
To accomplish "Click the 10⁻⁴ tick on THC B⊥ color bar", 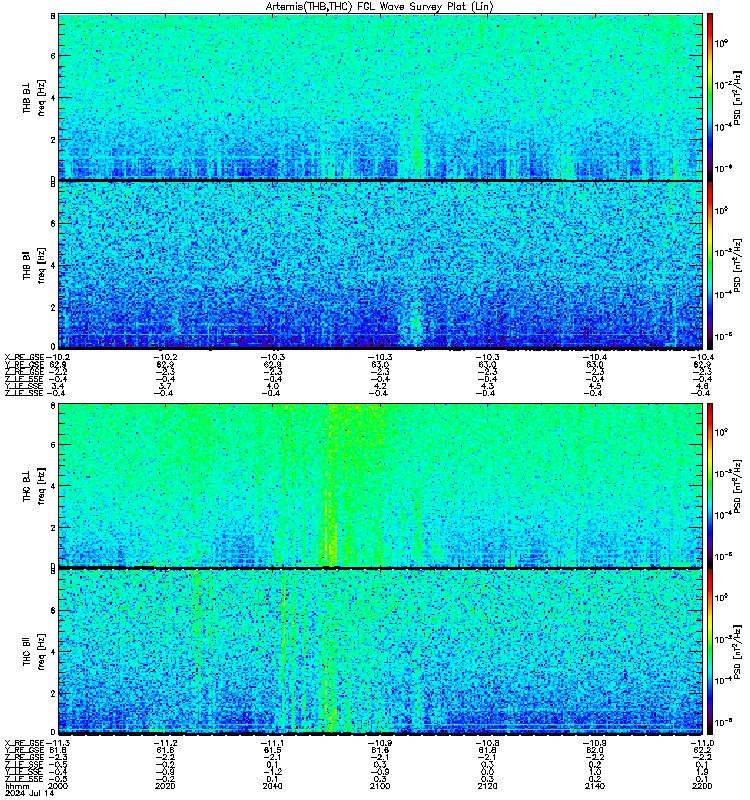I will click(721, 515).
